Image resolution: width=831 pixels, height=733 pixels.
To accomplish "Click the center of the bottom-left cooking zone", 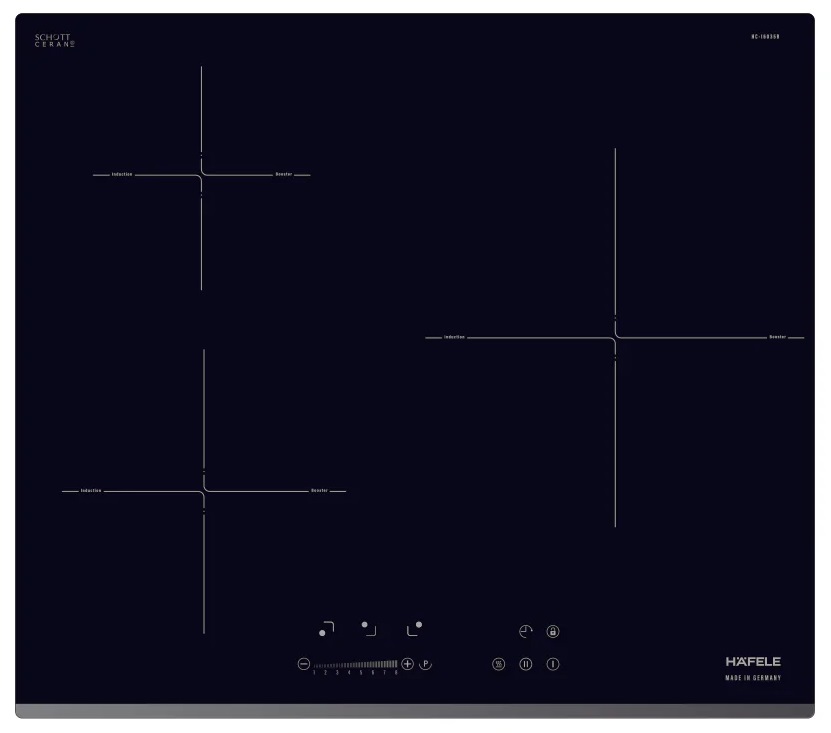I will pos(204,491).
